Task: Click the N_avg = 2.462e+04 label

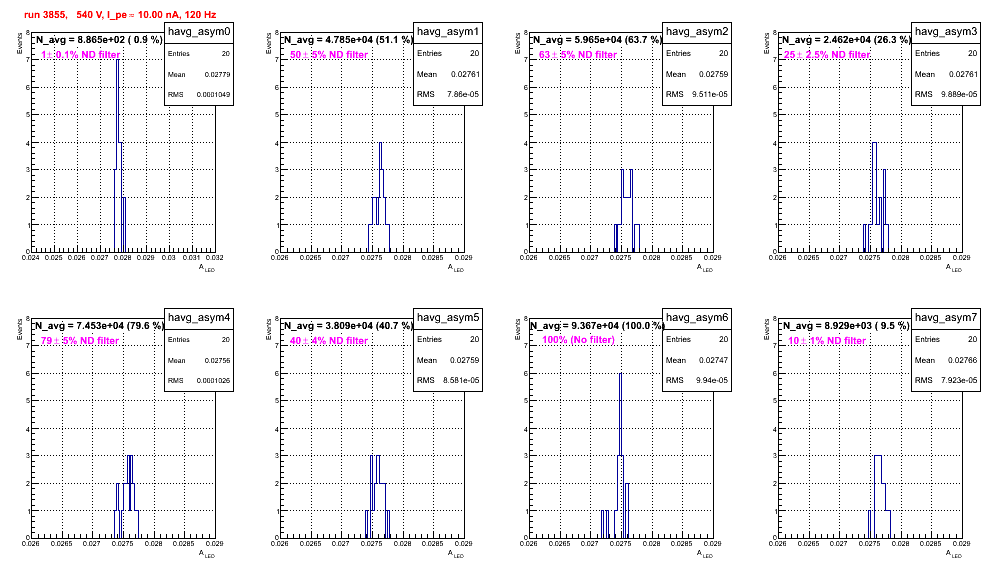Action: coord(846,39)
